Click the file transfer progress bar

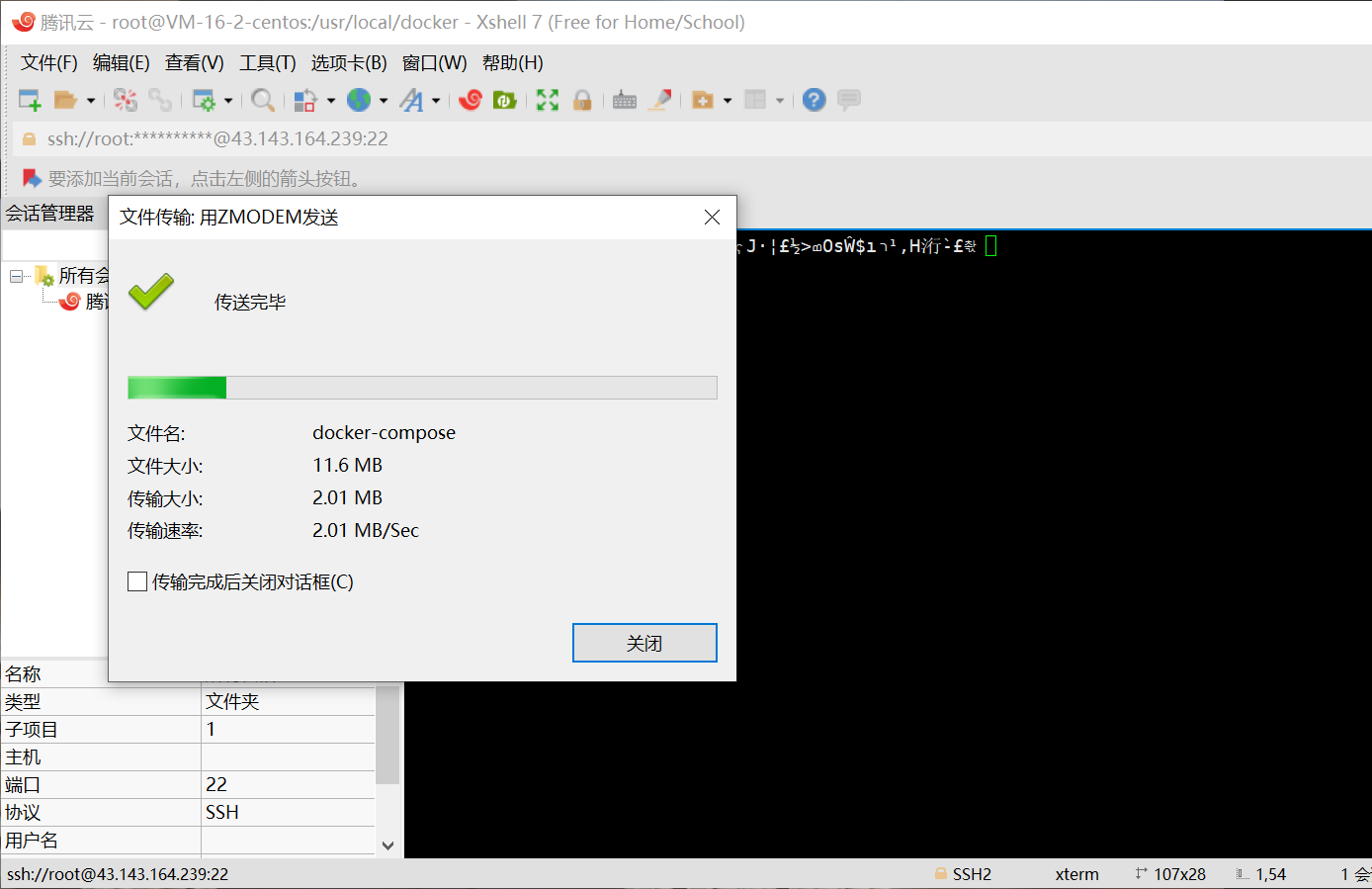pyautogui.click(x=422, y=388)
